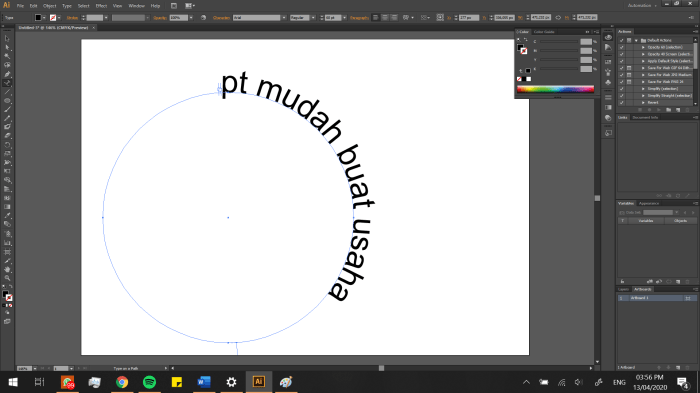The width and height of the screenshot is (700, 393).
Task: Select the Pen tool
Action: coord(7,74)
